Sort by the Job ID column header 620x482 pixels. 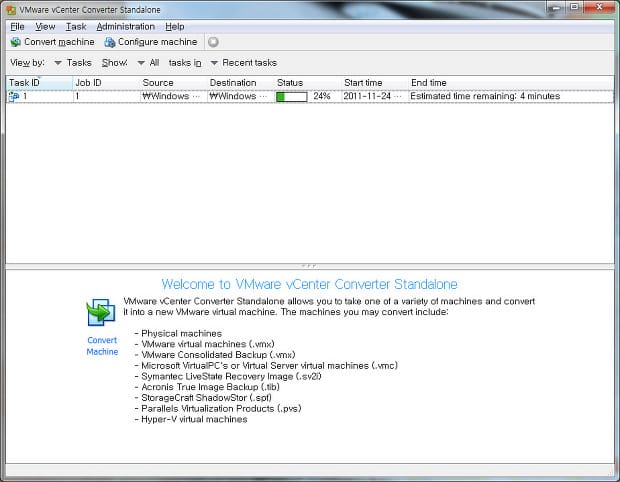(106, 83)
